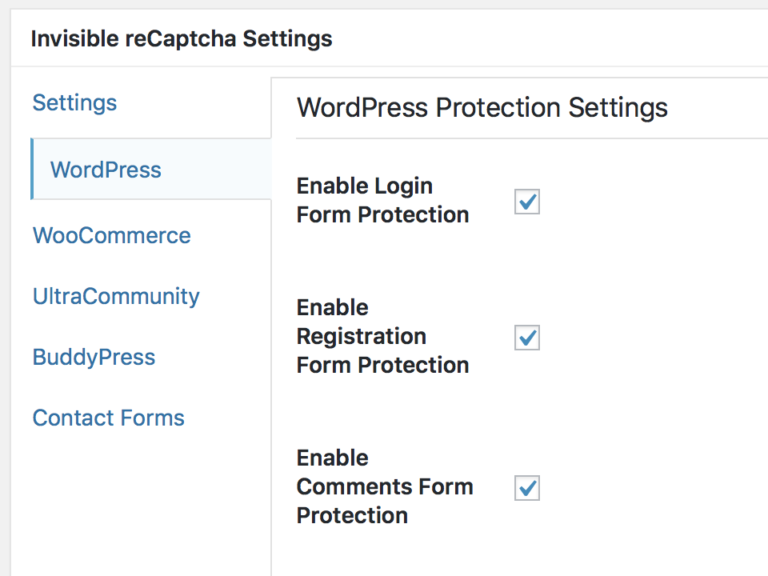This screenshot has height=576, width=768.
Task: Click empty sidebar area below Contact Forms
Action: point(142,504)
